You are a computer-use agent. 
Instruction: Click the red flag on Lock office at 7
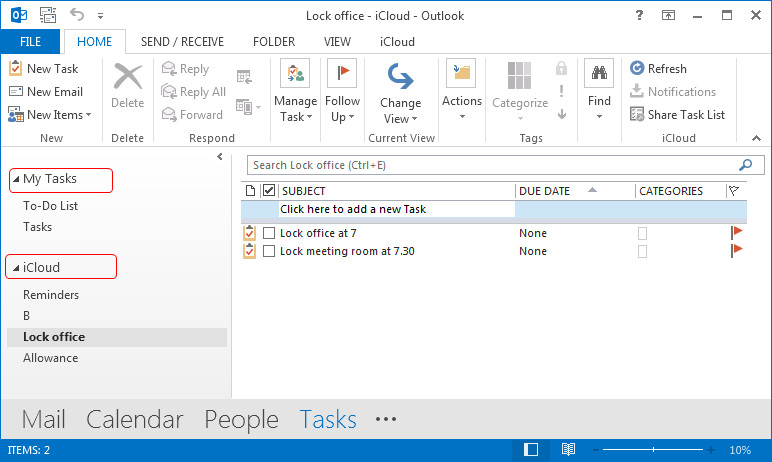coord(737,232)
